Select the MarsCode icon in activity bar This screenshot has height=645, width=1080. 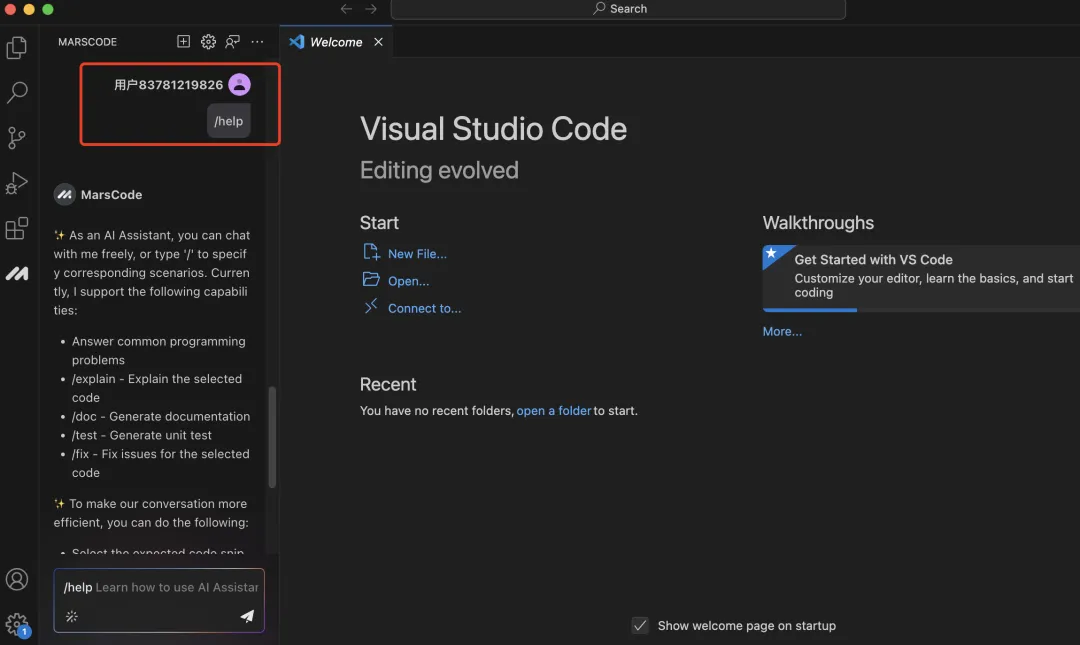click(x=17, y=274)
